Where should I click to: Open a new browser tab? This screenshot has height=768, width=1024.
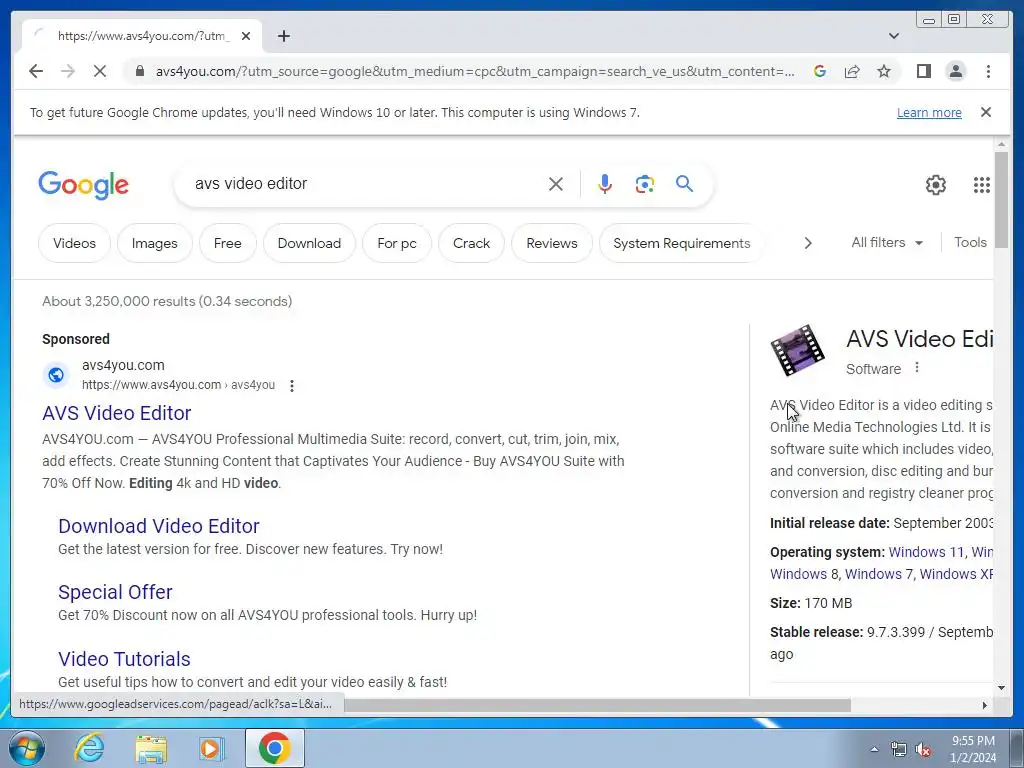tap(283, 36)
